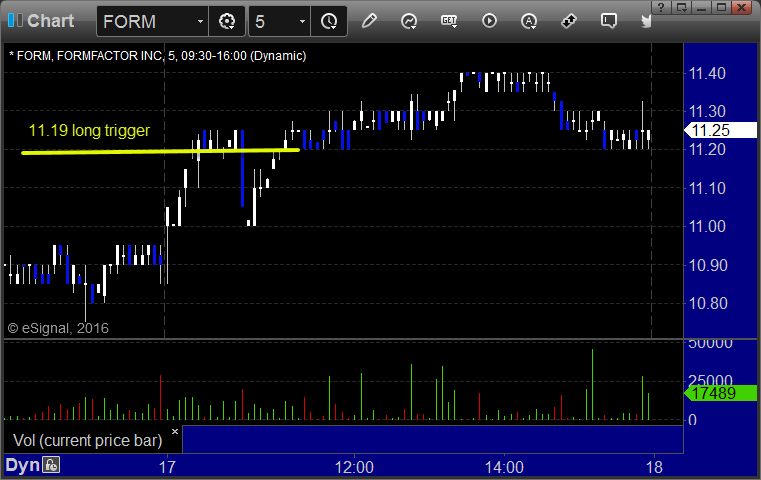This screenshot has height=480, width=761.
Task: Click the date 18 time axis label
Action: point(654,467)
